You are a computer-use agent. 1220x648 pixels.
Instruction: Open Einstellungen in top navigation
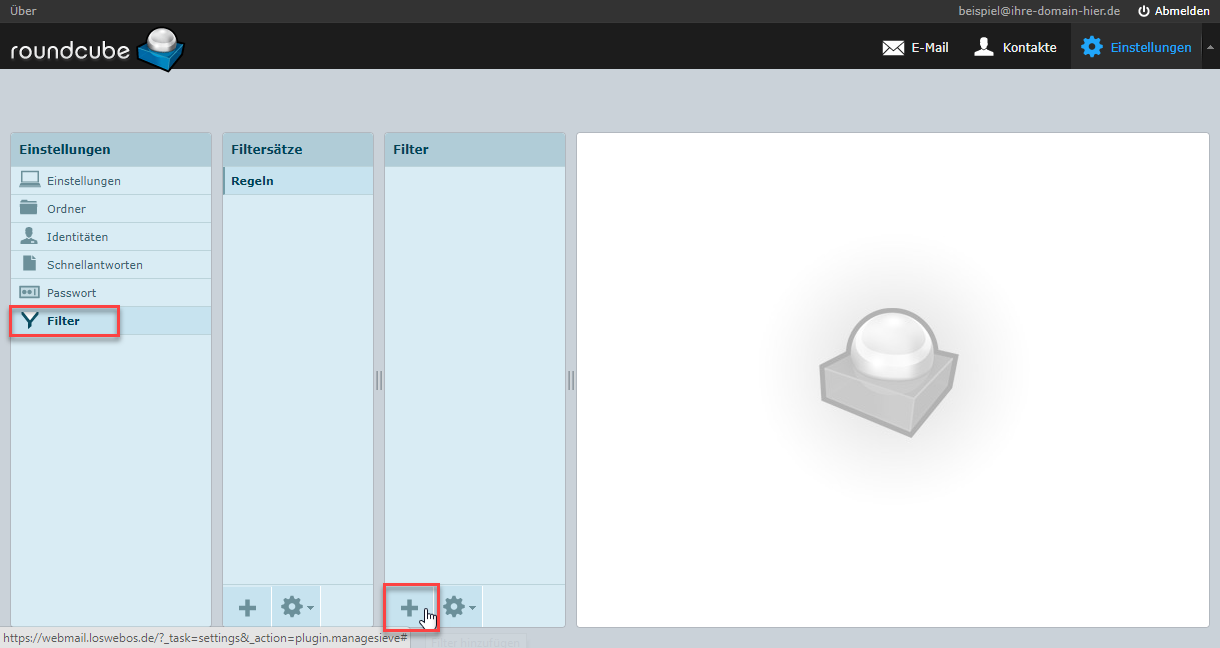pos(1137,47)
